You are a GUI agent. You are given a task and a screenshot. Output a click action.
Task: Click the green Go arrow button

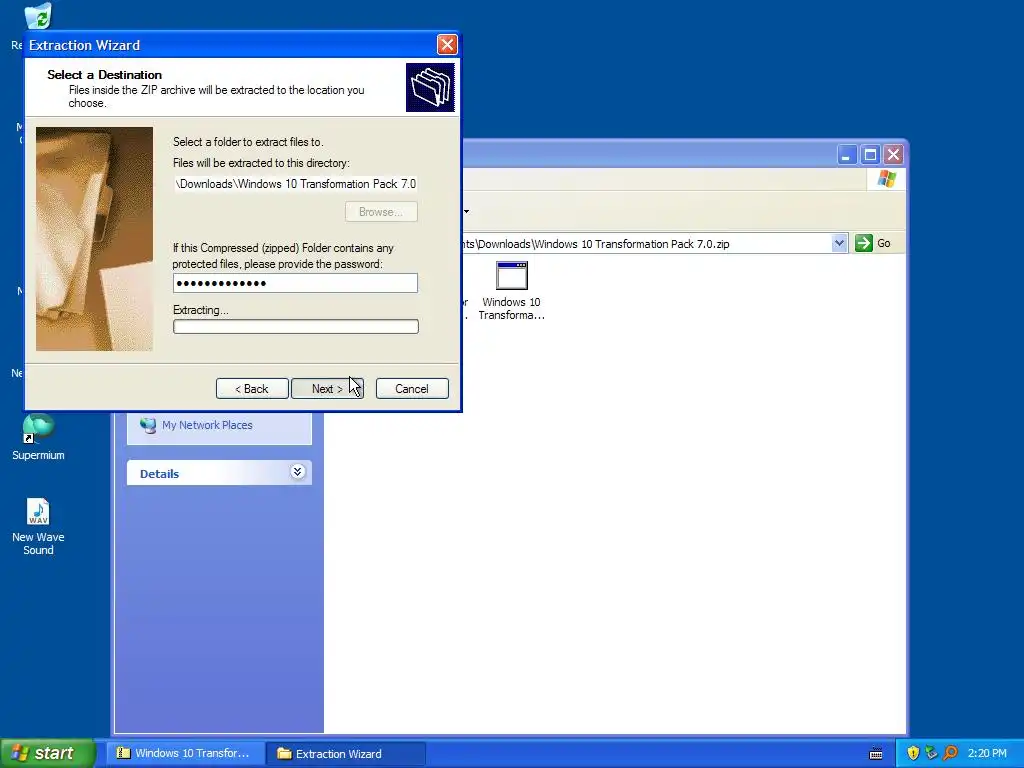(x=863, y=244)
